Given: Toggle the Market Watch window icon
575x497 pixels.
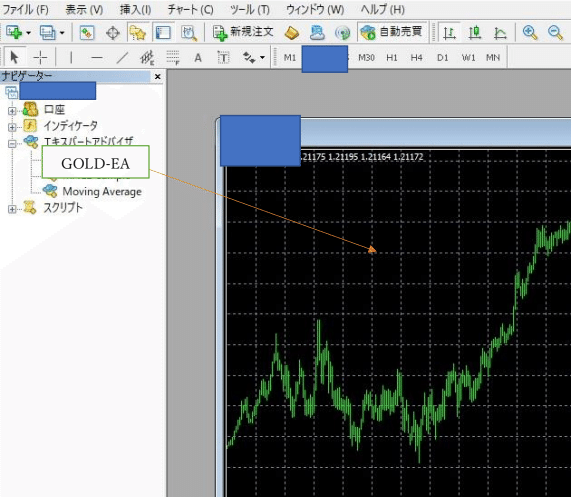Looking at the screenshot, I should (x=87, y=33).
